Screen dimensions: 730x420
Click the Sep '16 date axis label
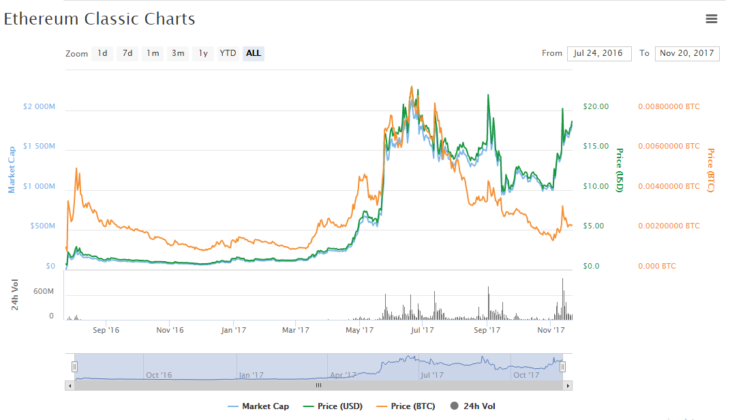(x=106, y=330)
